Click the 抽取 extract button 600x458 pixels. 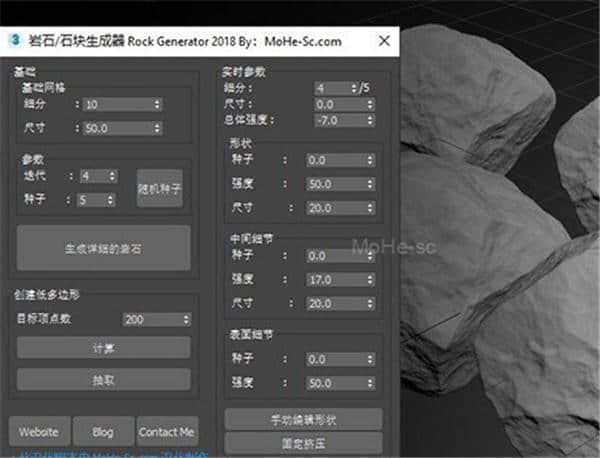pyautogui.click(x=103, y=379)
